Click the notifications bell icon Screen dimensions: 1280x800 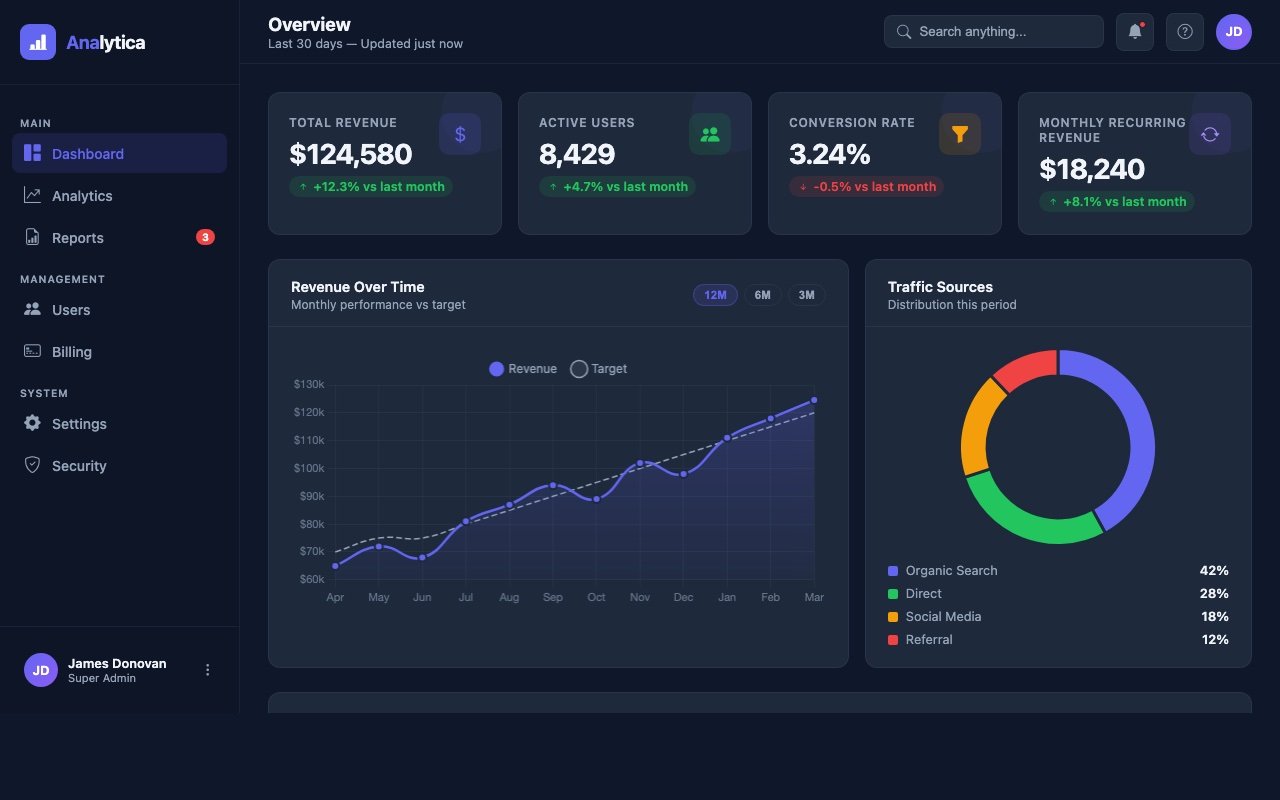pos(1134,32)
